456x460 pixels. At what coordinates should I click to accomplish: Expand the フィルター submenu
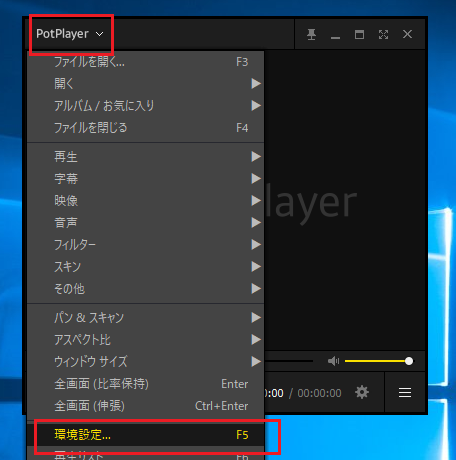(146, 245)
